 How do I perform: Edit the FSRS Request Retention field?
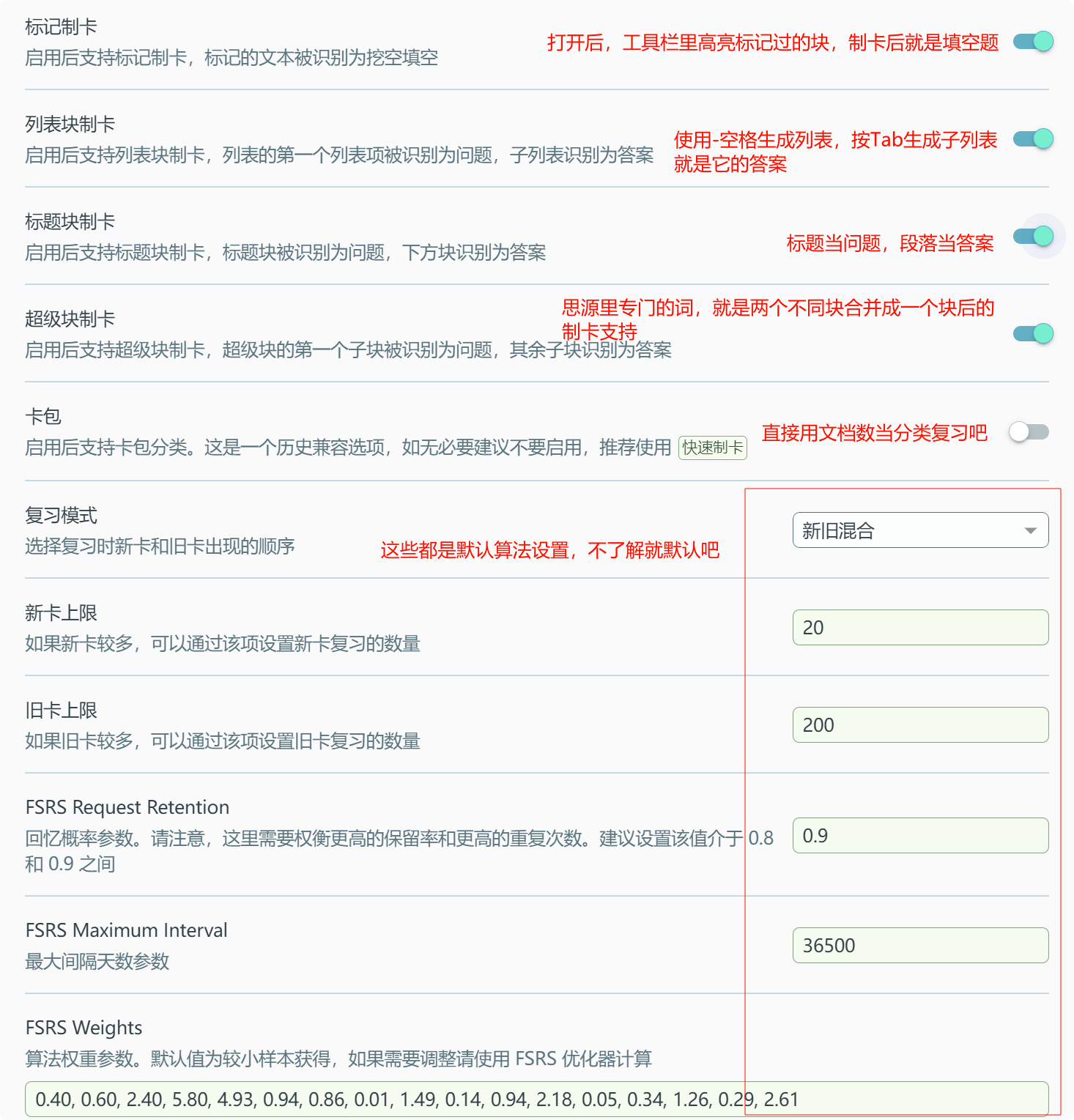tap(920, 836)
